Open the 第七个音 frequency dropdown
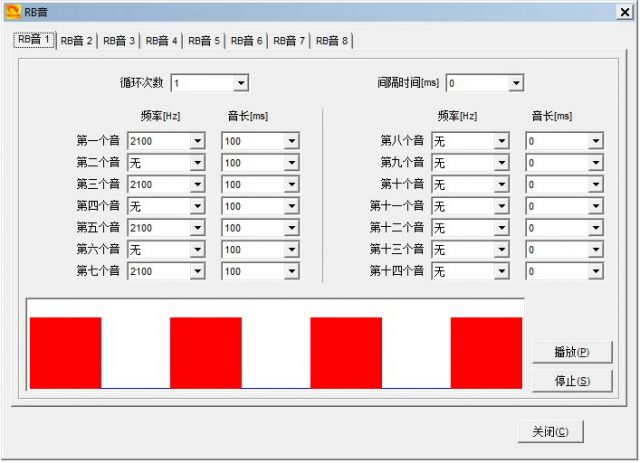640x463 pixels. 198,271
